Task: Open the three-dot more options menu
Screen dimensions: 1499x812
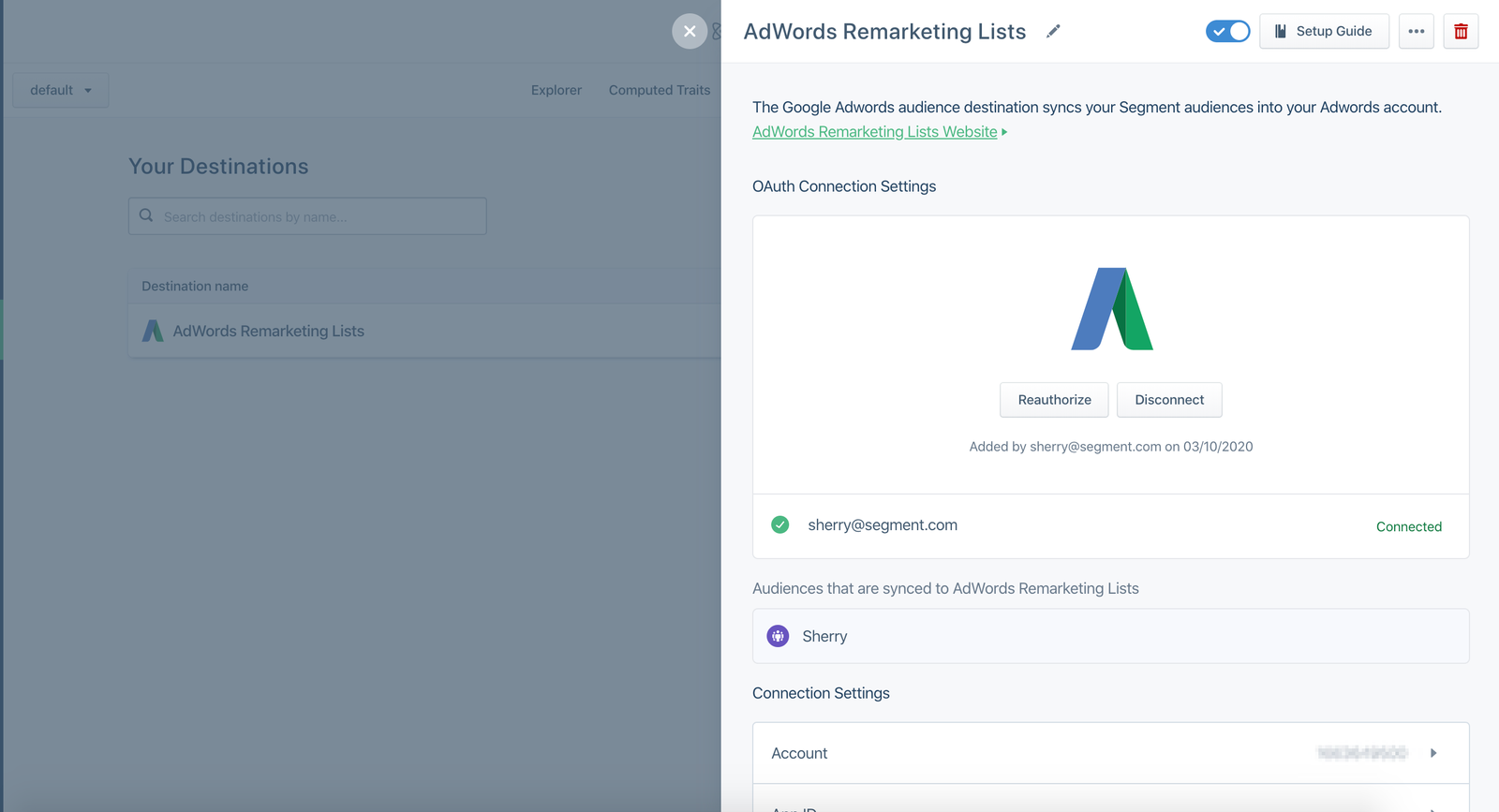Action: [1416, 32]
